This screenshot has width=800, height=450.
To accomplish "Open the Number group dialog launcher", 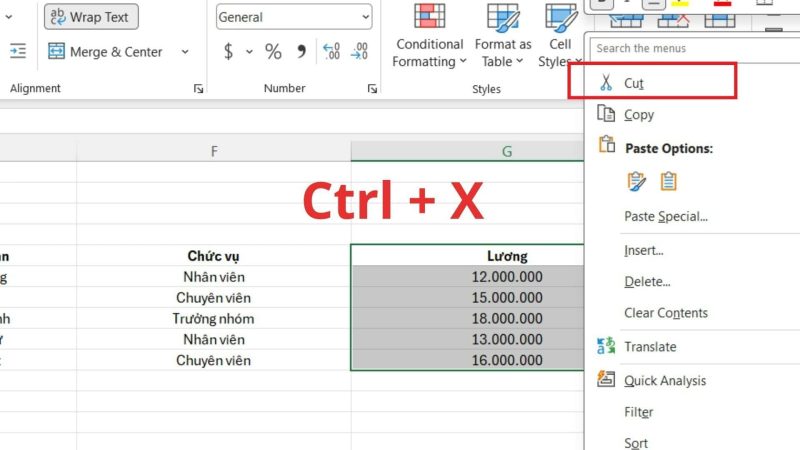I will (372, 89).
